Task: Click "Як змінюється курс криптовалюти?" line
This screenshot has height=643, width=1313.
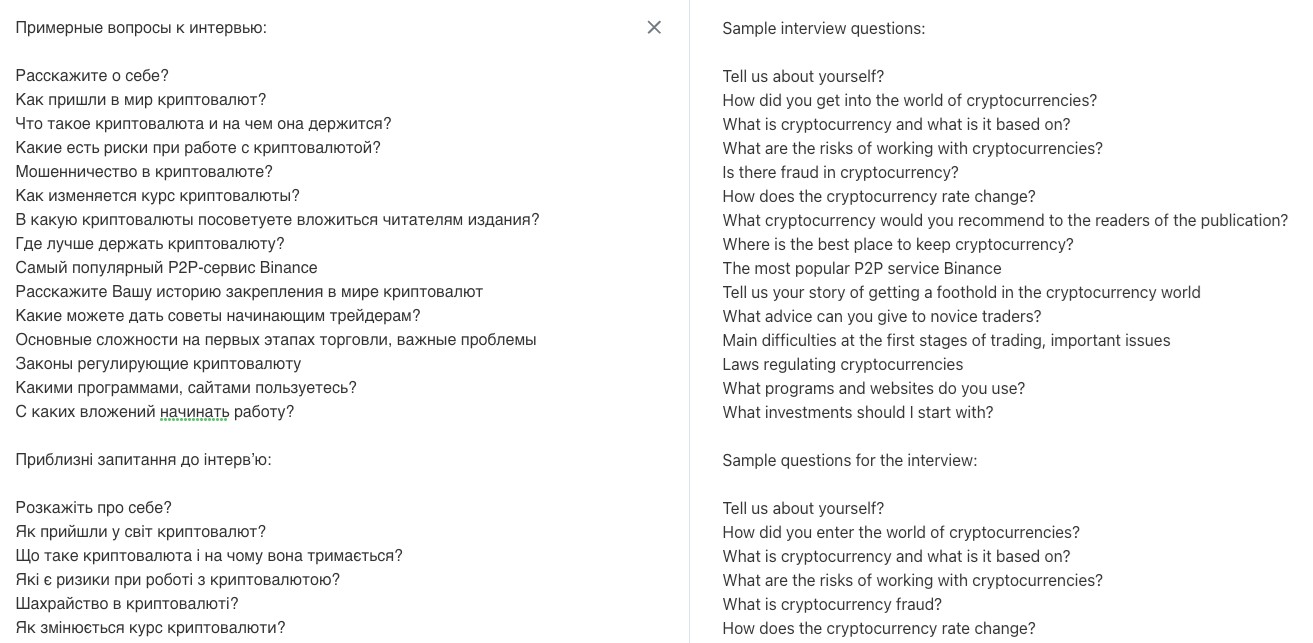Action: coord(150,628)
